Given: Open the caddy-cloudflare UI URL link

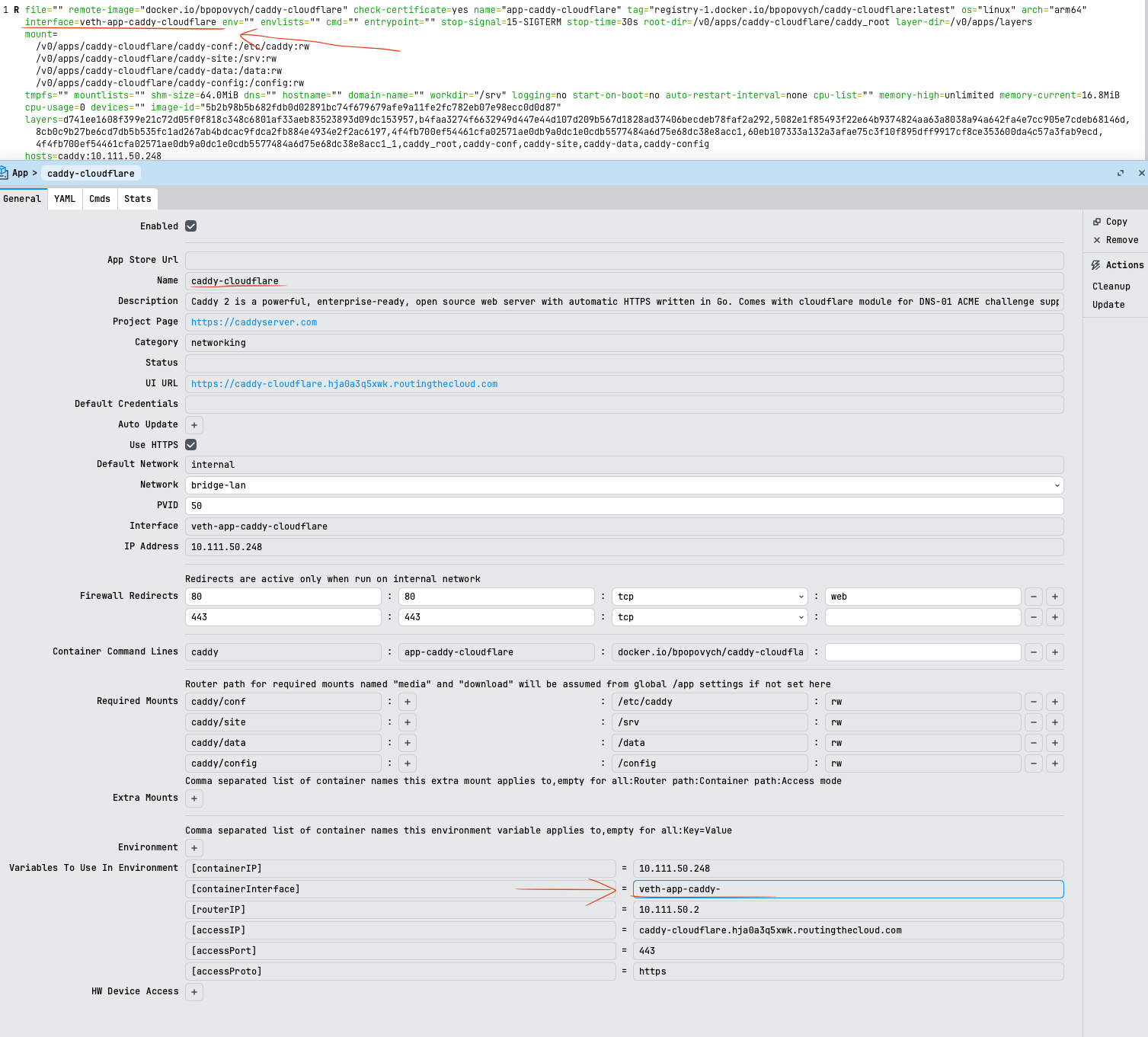Looking at the screenshot, I should click(x=344, y=384).
